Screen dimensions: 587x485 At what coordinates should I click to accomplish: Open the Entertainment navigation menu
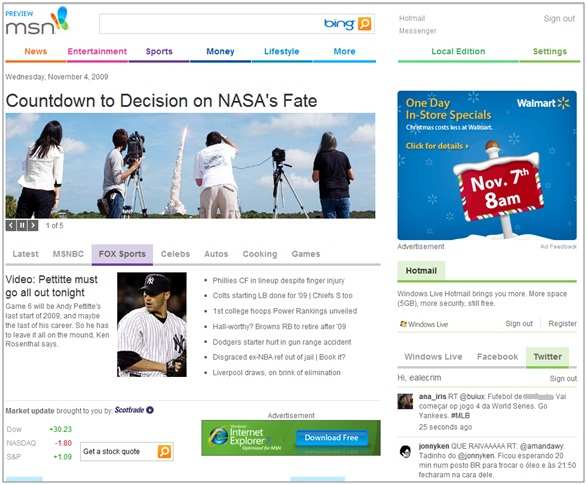97,52
